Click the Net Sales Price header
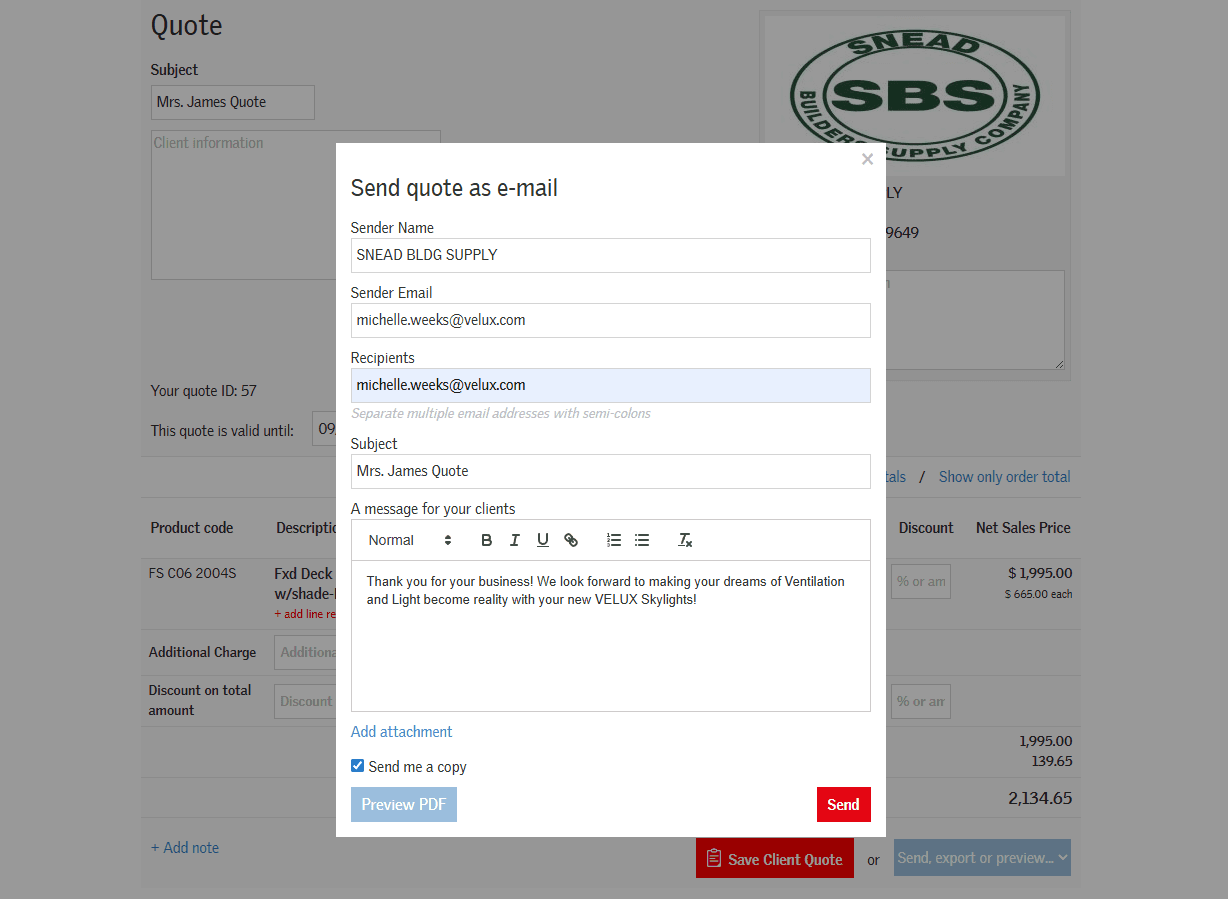 [1023, 528]
